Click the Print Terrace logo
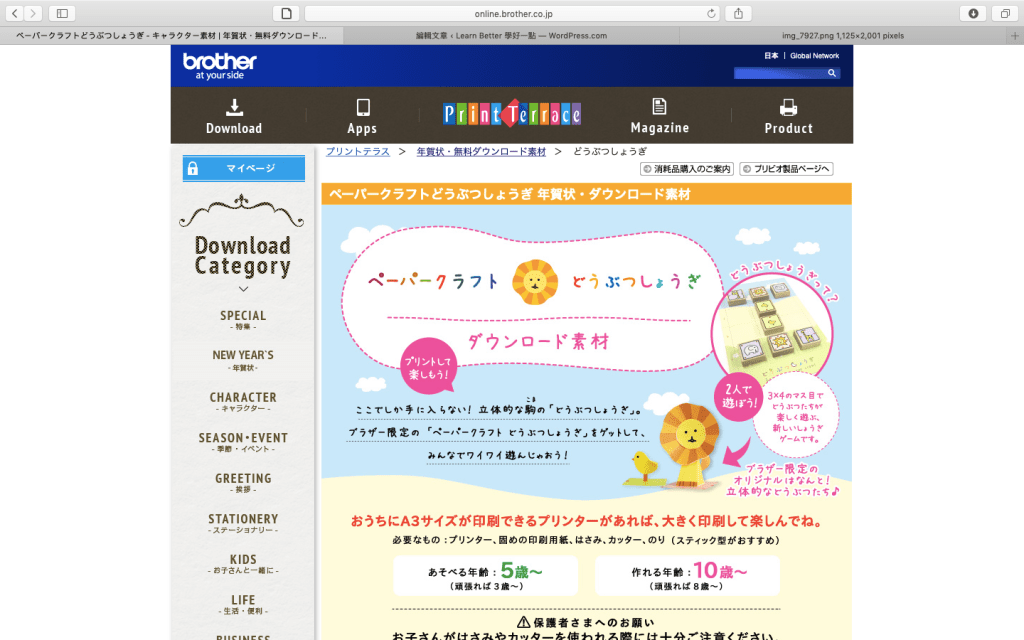Image resolution: width=1024 pixels, height=640 pixels. [x=512, y=114]
